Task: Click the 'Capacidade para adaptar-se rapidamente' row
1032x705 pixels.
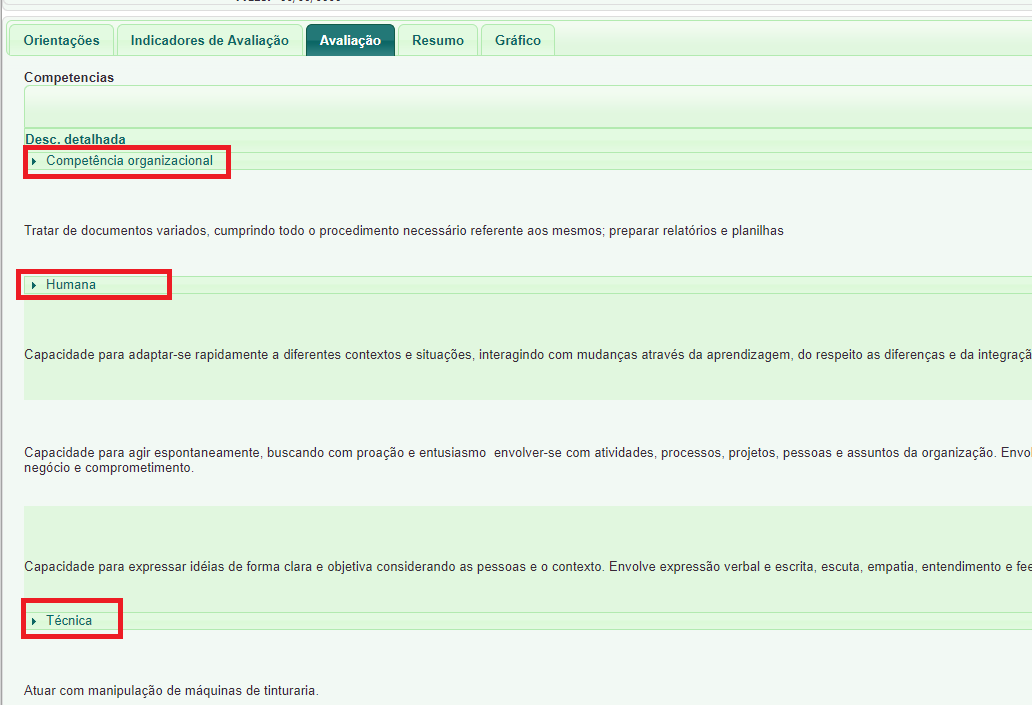Action: point(500,355)
